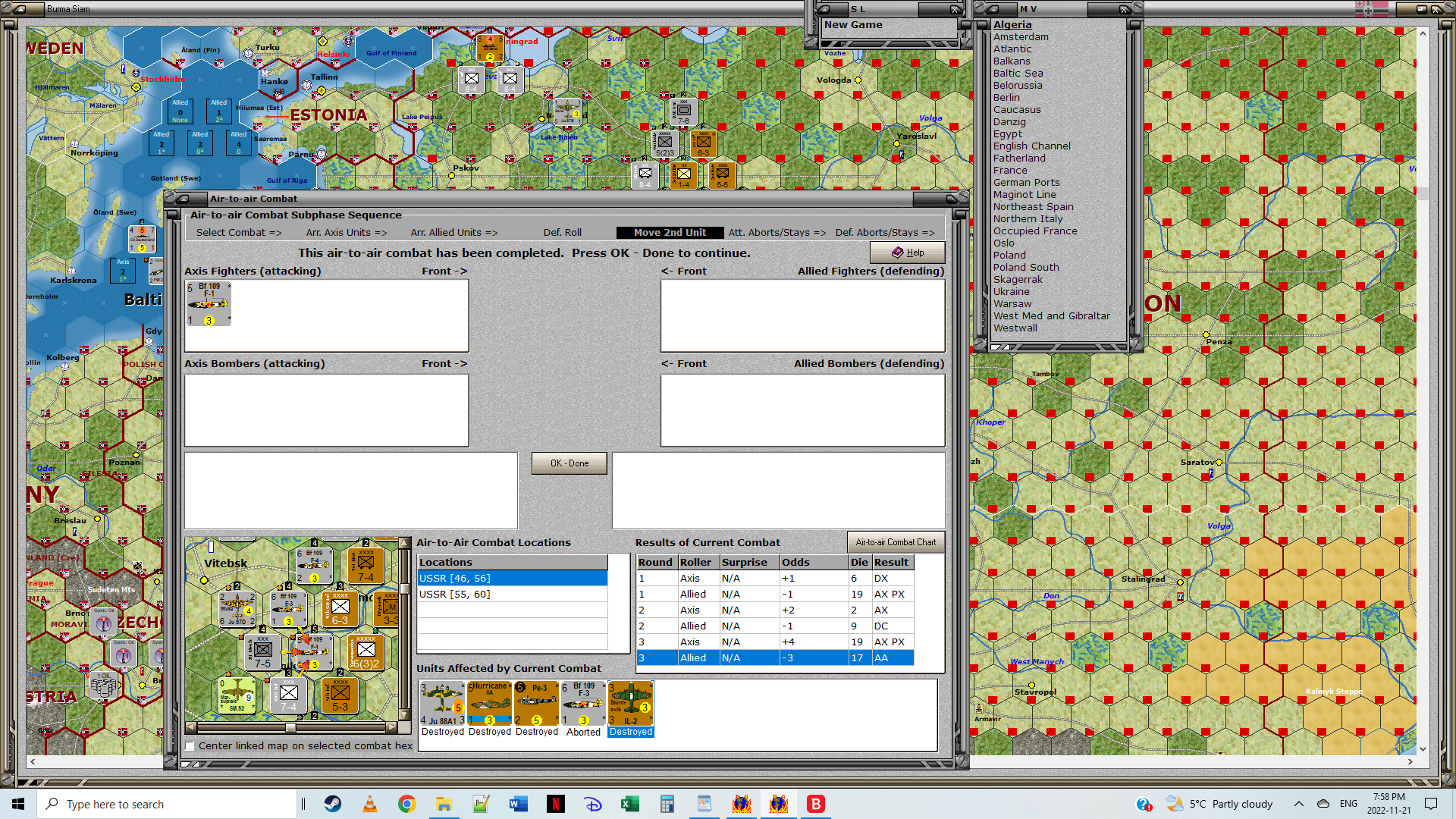Click the Steam icon in the taskbar
The width and height of the screenshot is (1456, 819).
pyautogui.click(x=333, y=804)
